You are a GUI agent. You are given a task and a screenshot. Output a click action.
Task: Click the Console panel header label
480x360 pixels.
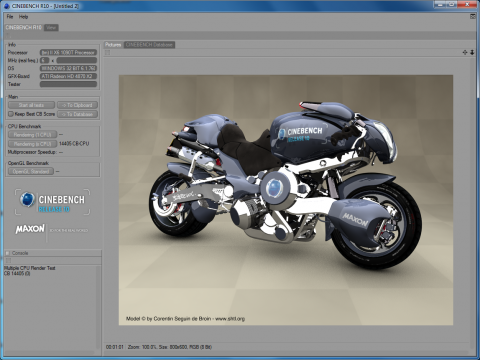pyautogui.click(x=20, y=253)
